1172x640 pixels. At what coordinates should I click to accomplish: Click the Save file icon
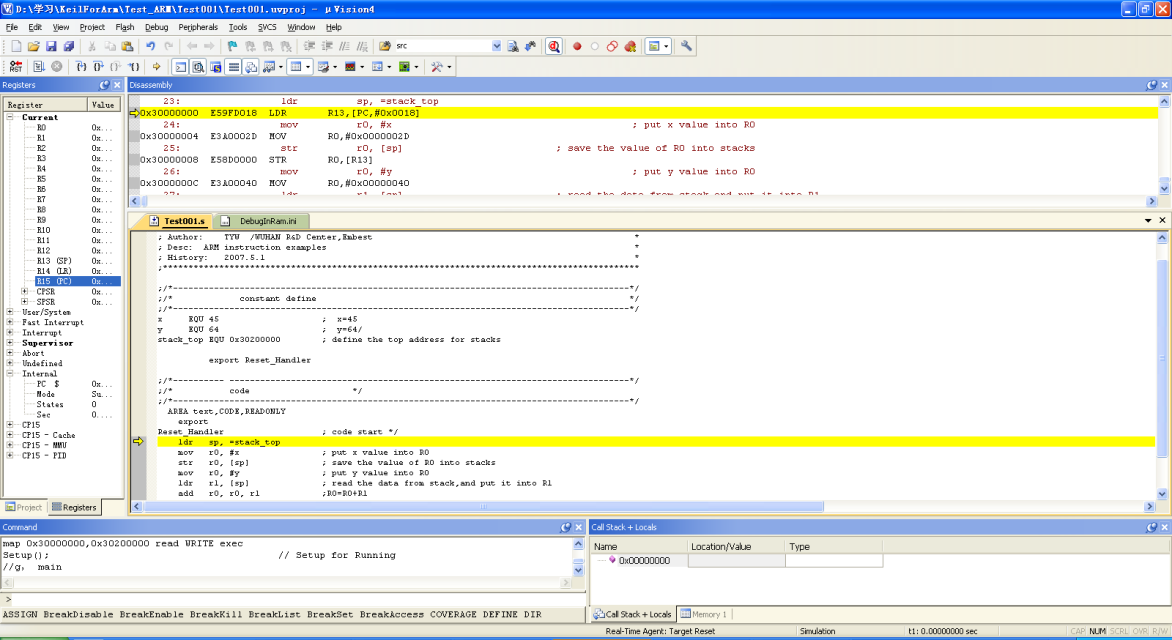(51, 46)
